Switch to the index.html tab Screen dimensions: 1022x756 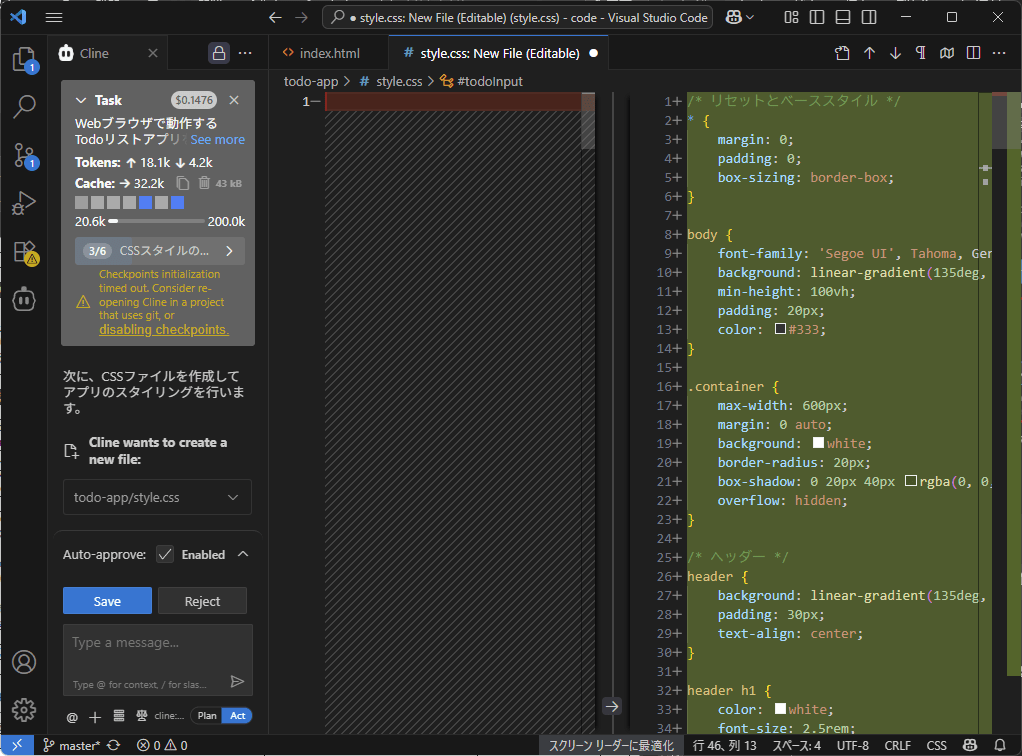coord(329,53)
